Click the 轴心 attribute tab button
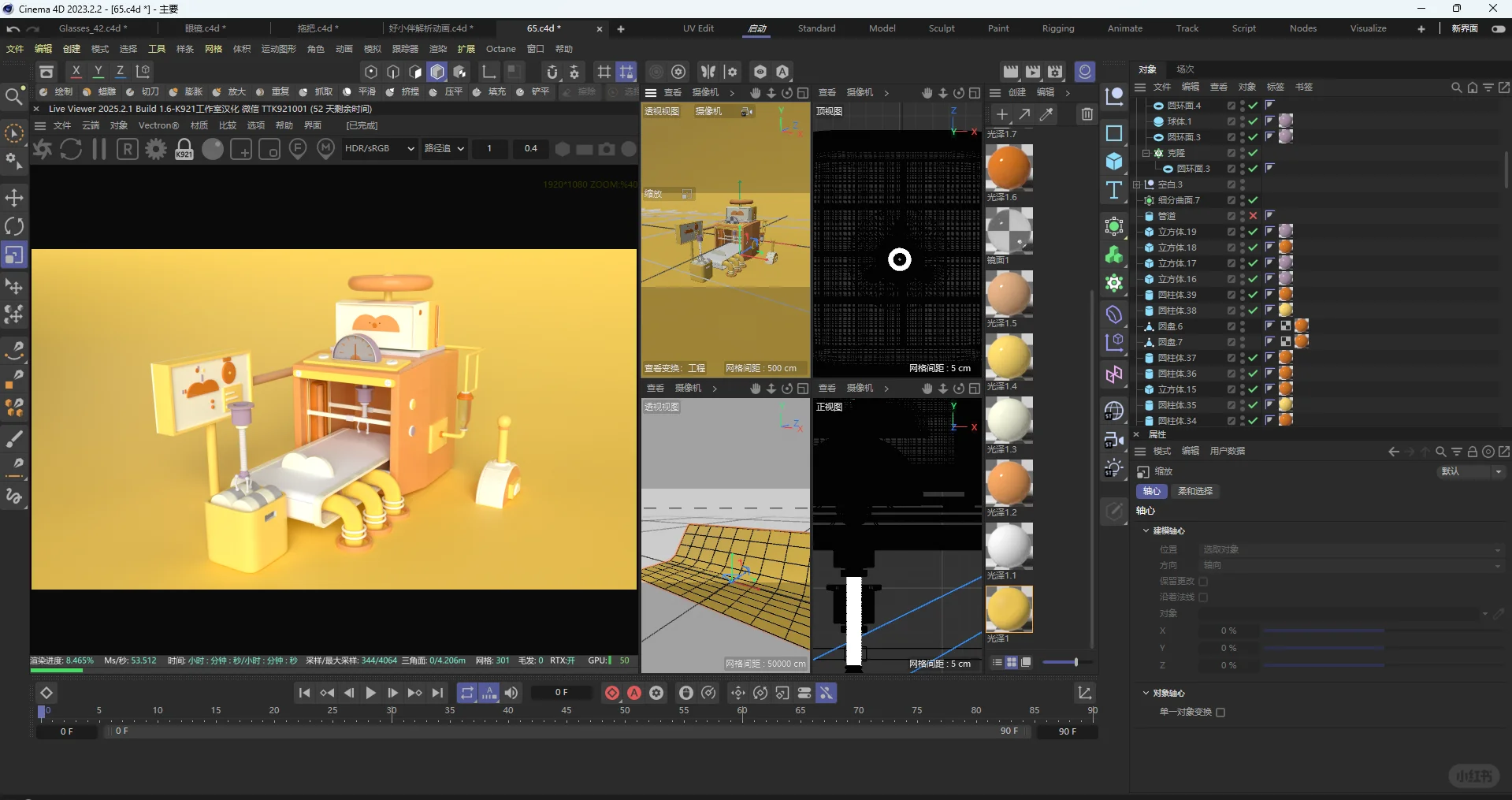 coord(1152,491)
